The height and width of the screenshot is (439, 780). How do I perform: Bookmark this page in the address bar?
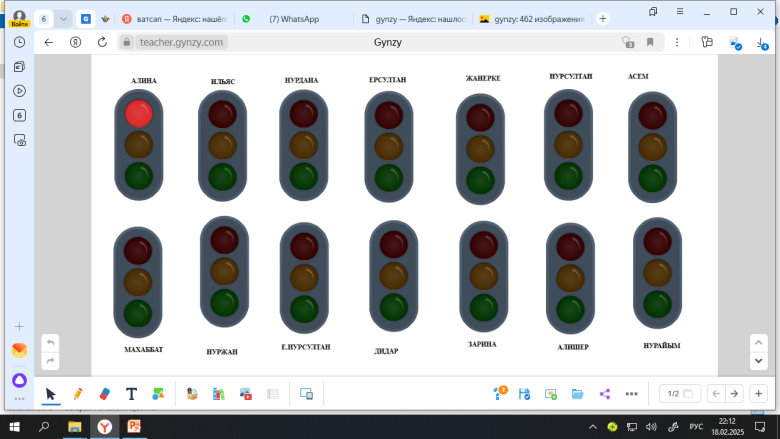pyautogui.click(x=650, y=42)
